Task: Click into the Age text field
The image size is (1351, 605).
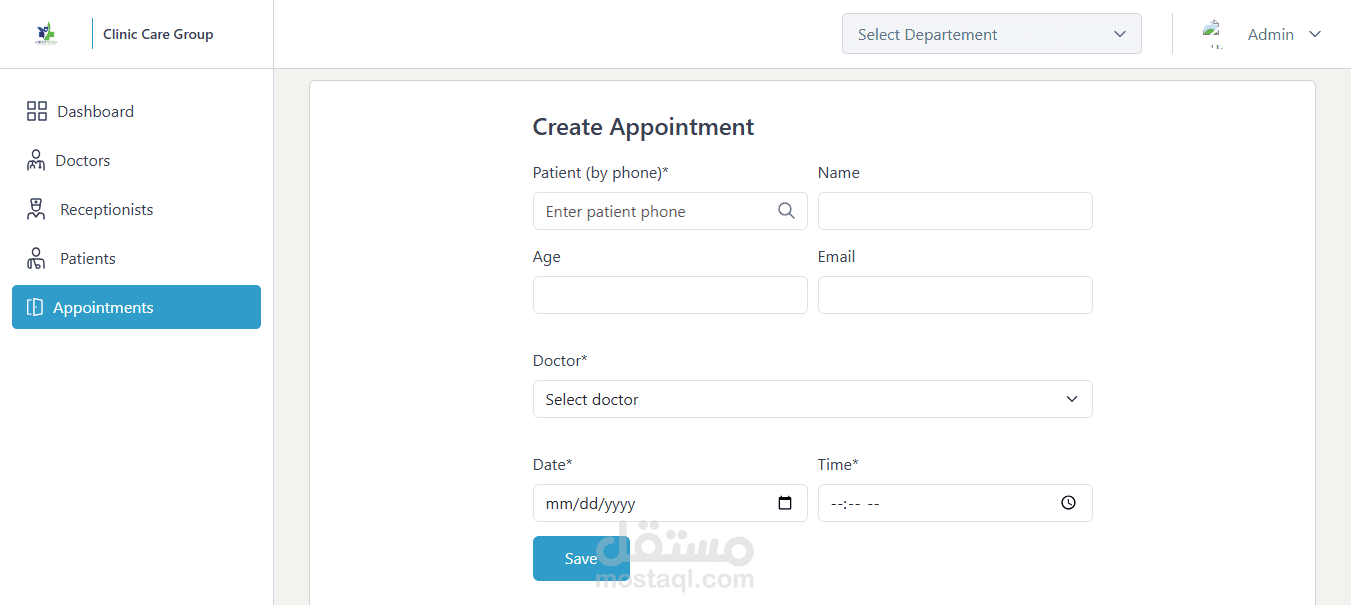Action: [669, 295]
